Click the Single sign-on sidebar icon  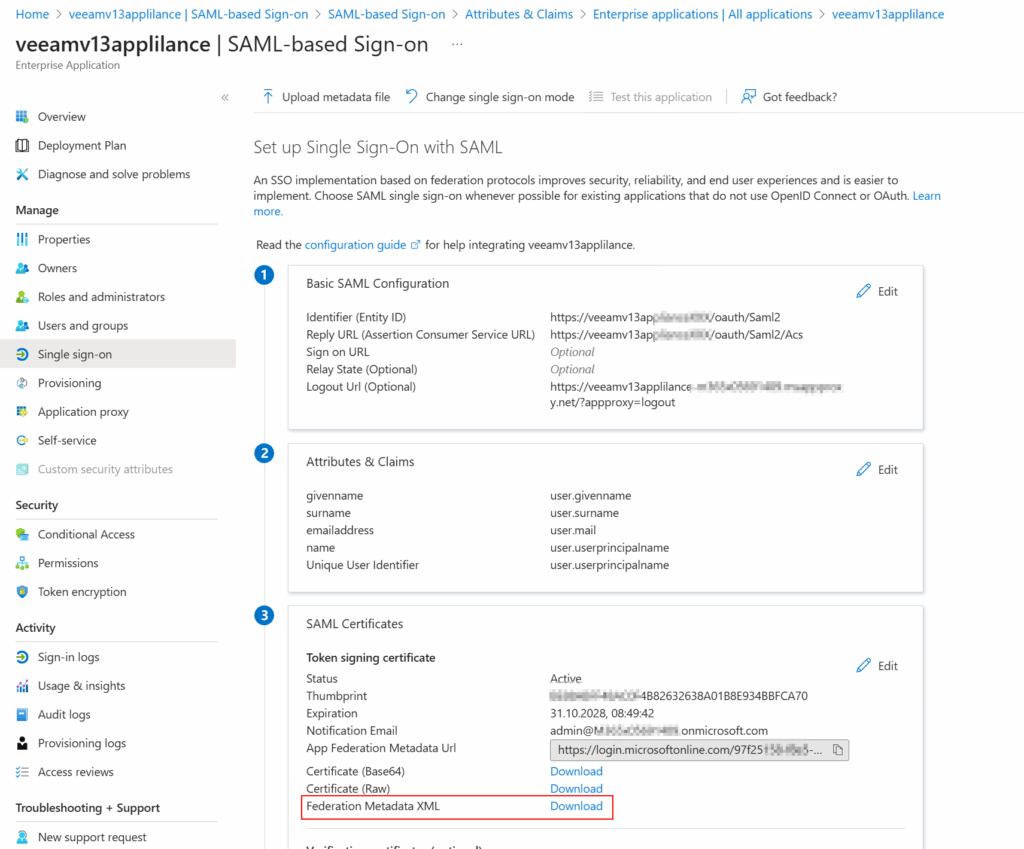click(22, 354)
